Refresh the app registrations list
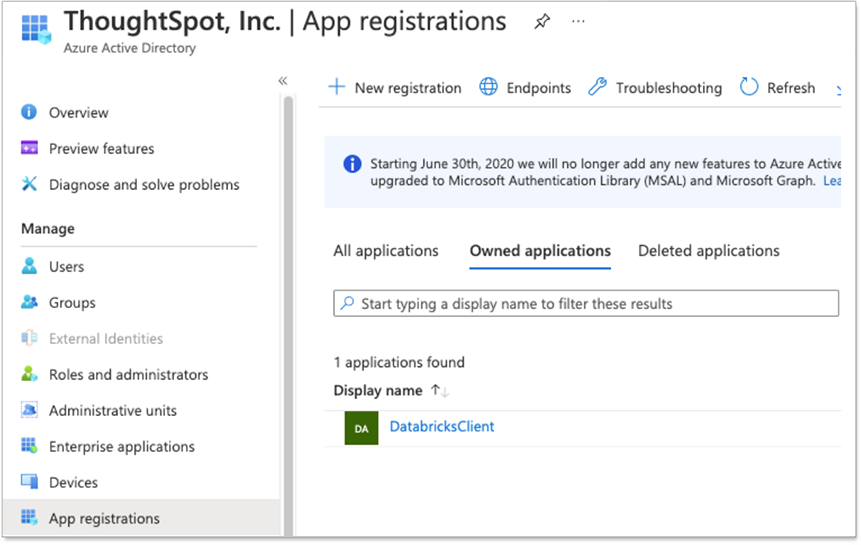This screenshot has width=861, height=545. tap(777, 88)
